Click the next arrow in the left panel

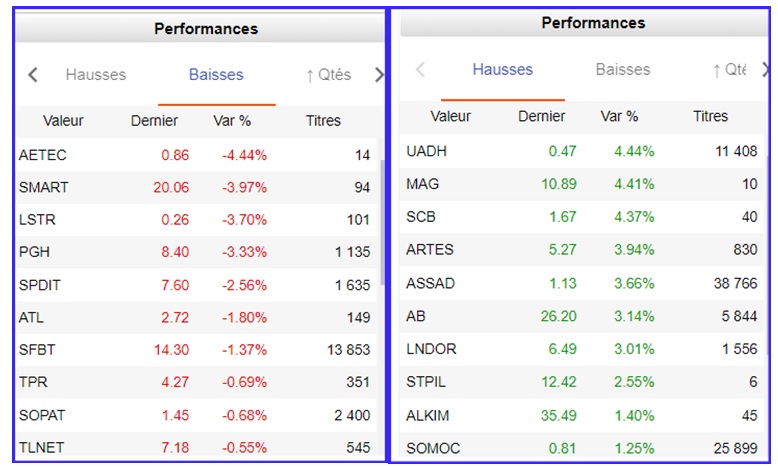coord(378,75)
